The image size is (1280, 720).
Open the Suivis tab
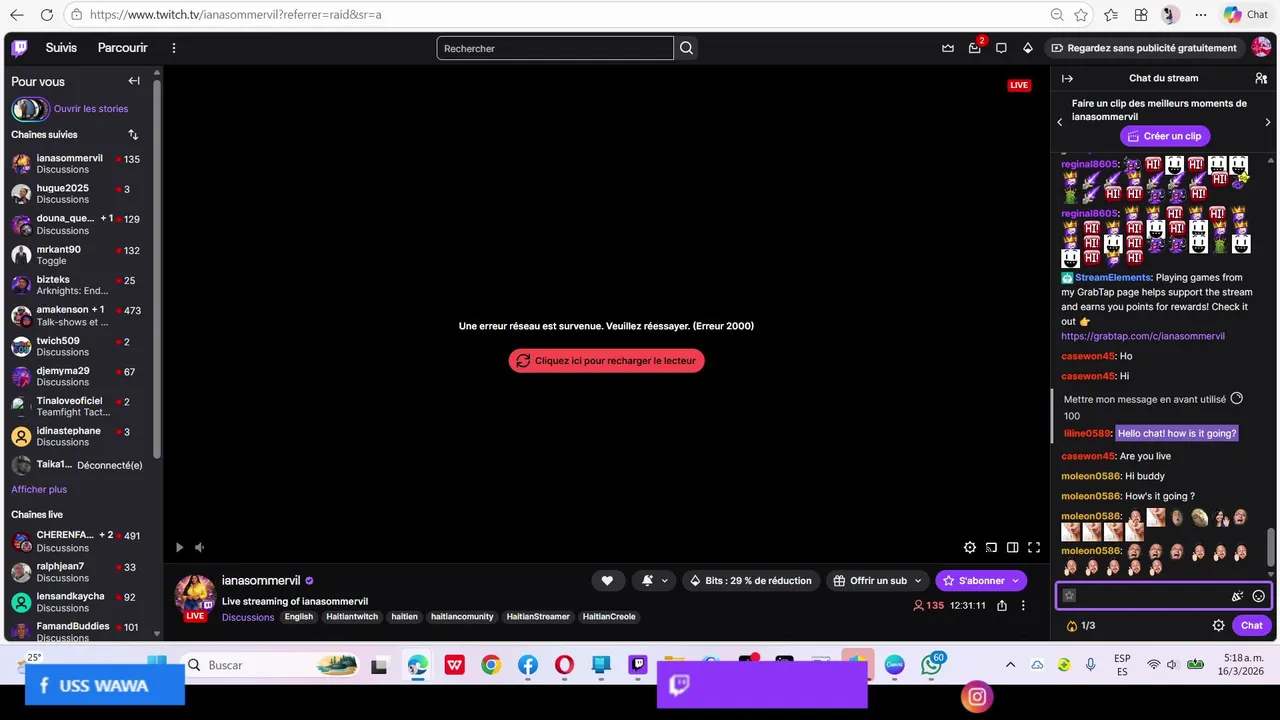[x=61, y=48]
